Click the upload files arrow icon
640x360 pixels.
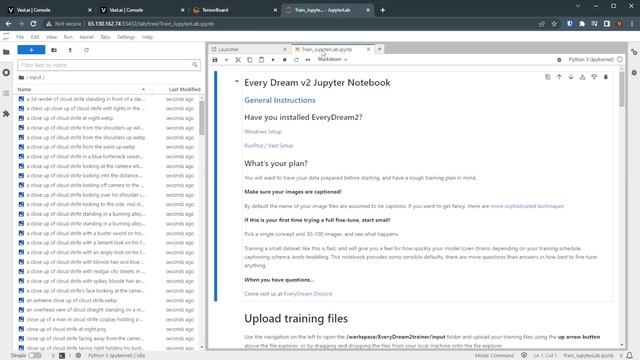(x=70, y=50)
